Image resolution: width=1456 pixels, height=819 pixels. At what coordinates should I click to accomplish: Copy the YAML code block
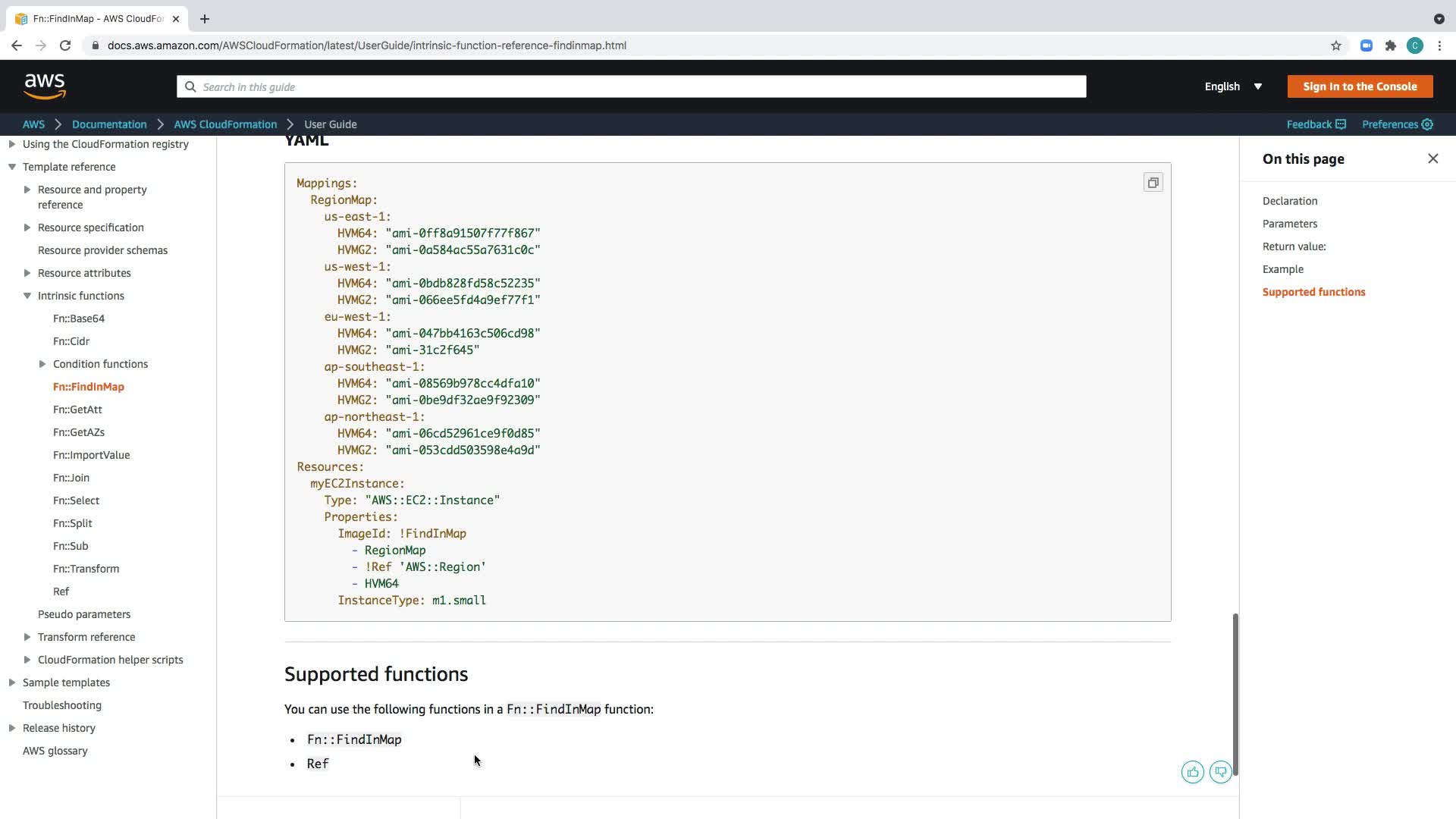pos(1153,183)
